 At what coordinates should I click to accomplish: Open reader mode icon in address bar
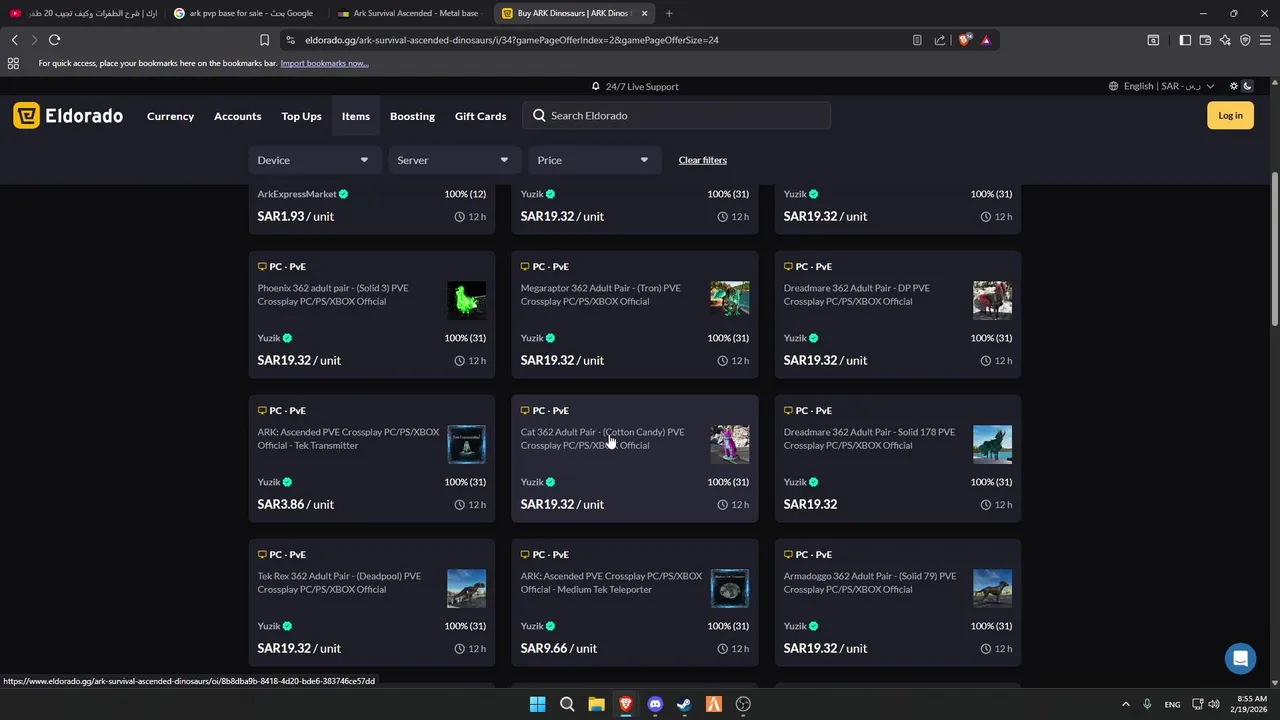pyautogui.click(x=917, y=40)
